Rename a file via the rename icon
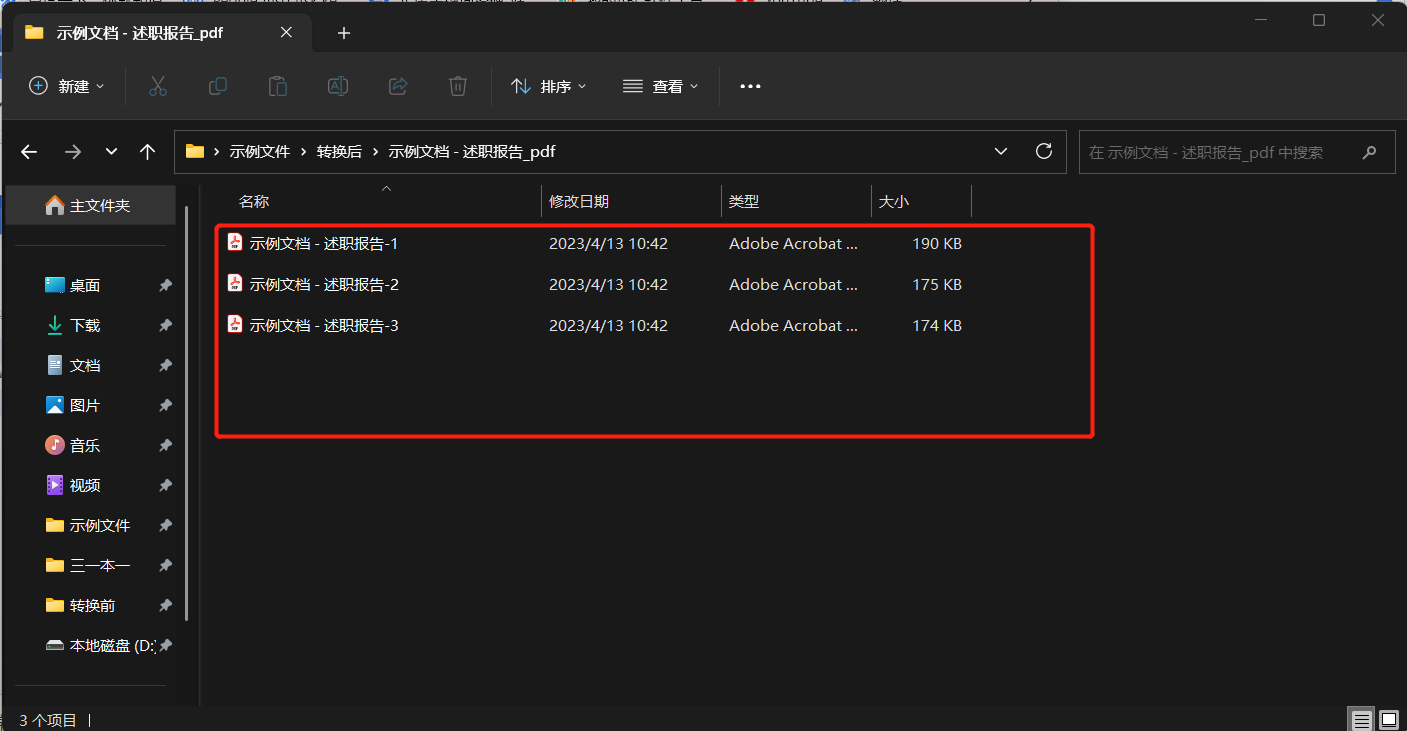The height and width of the screenshot is (731, 1407). click(x=337, y=86)
